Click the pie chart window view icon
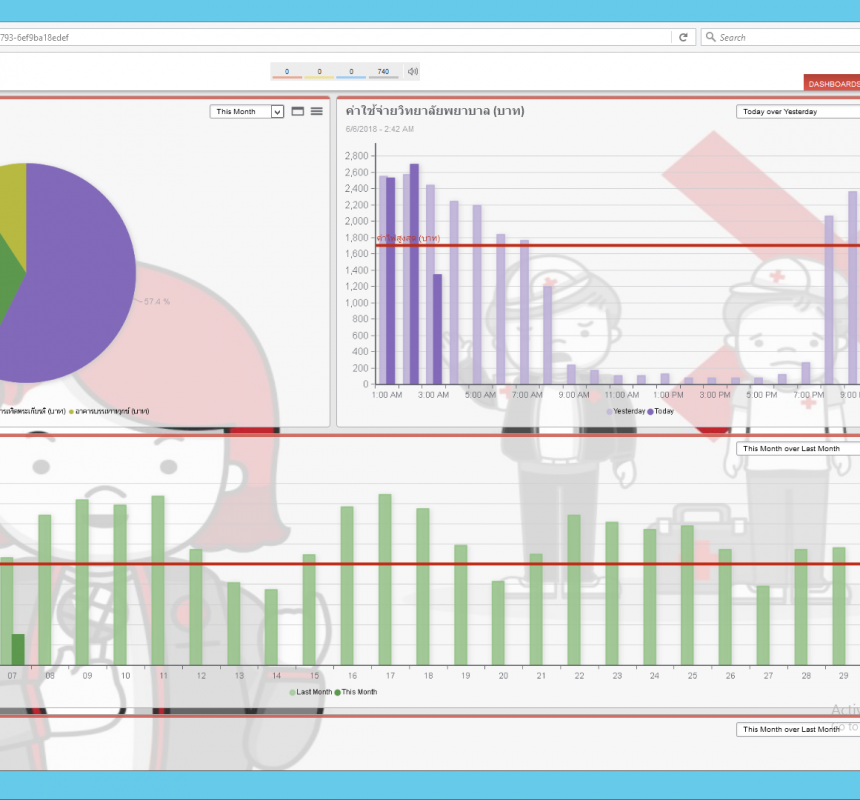The width and height of the screenshot is (860, 800). pyautogui.click(x=298, y=112)
